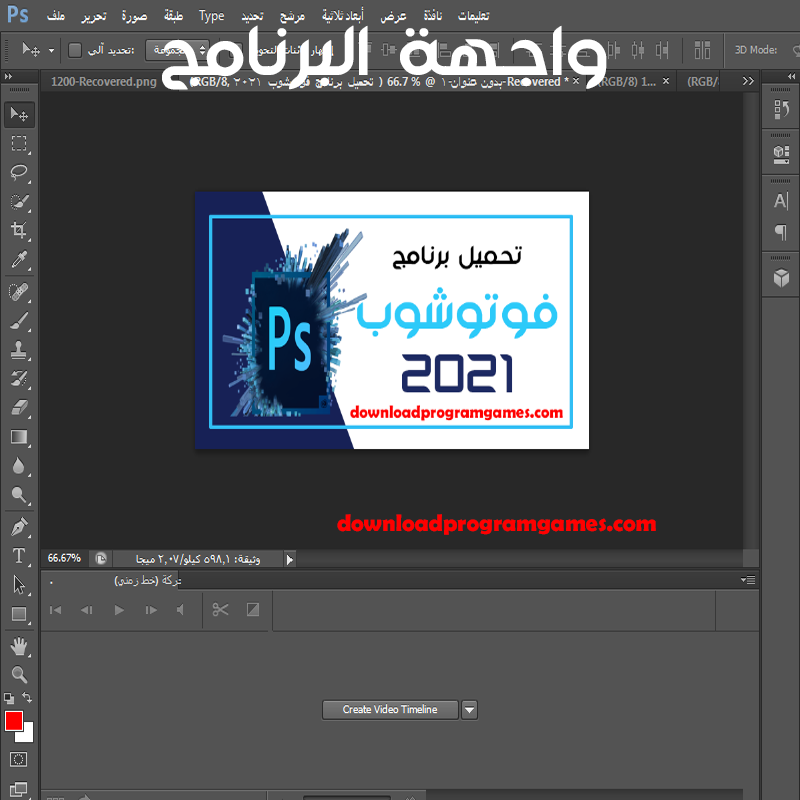Select the Lasso tool
This screenshot has height=800, width=800.
(x=19, y=173)
